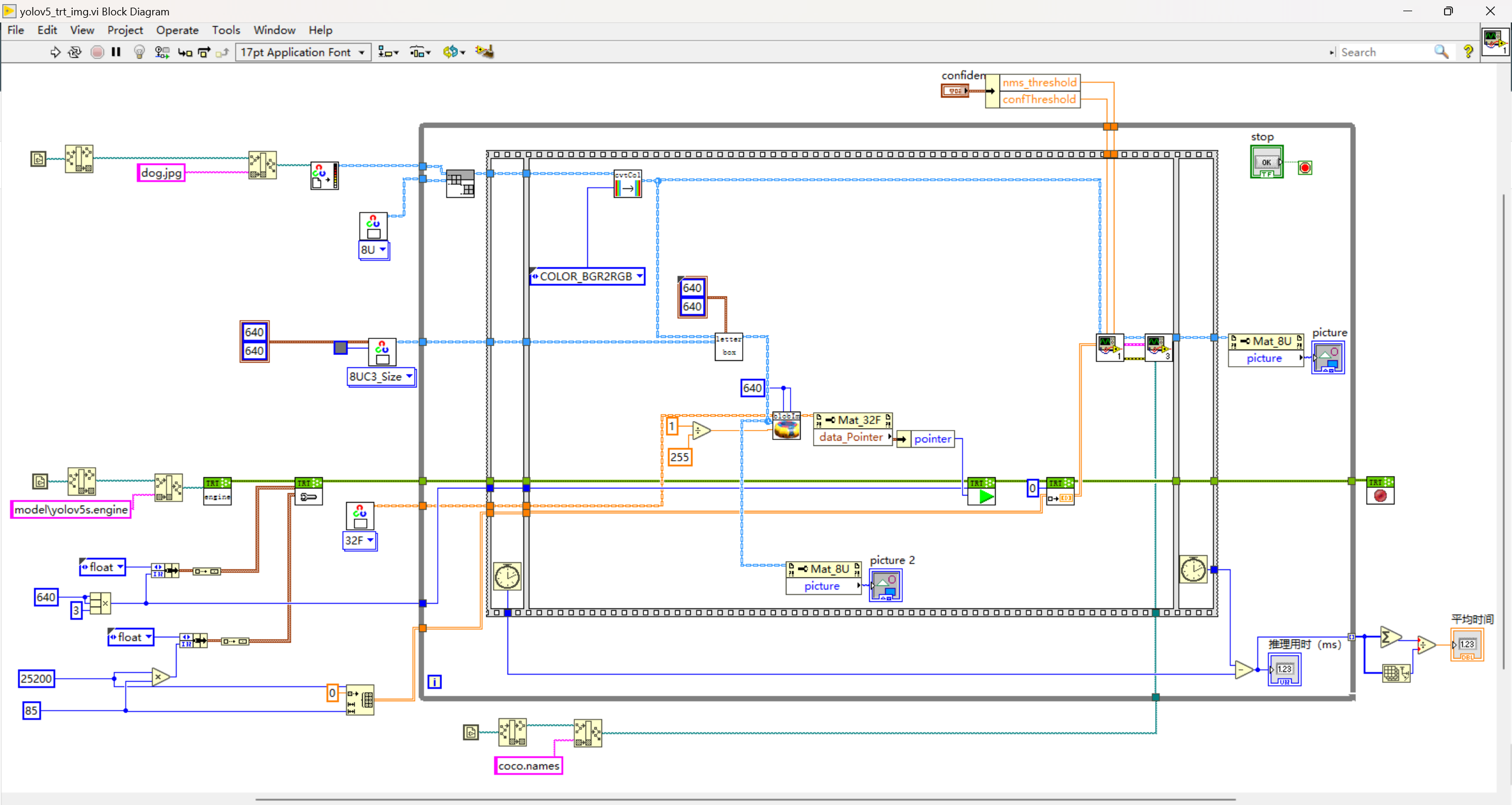Click the Run arrow button
The height and width of the screenshot is (805, 1512).
(55, 52)
